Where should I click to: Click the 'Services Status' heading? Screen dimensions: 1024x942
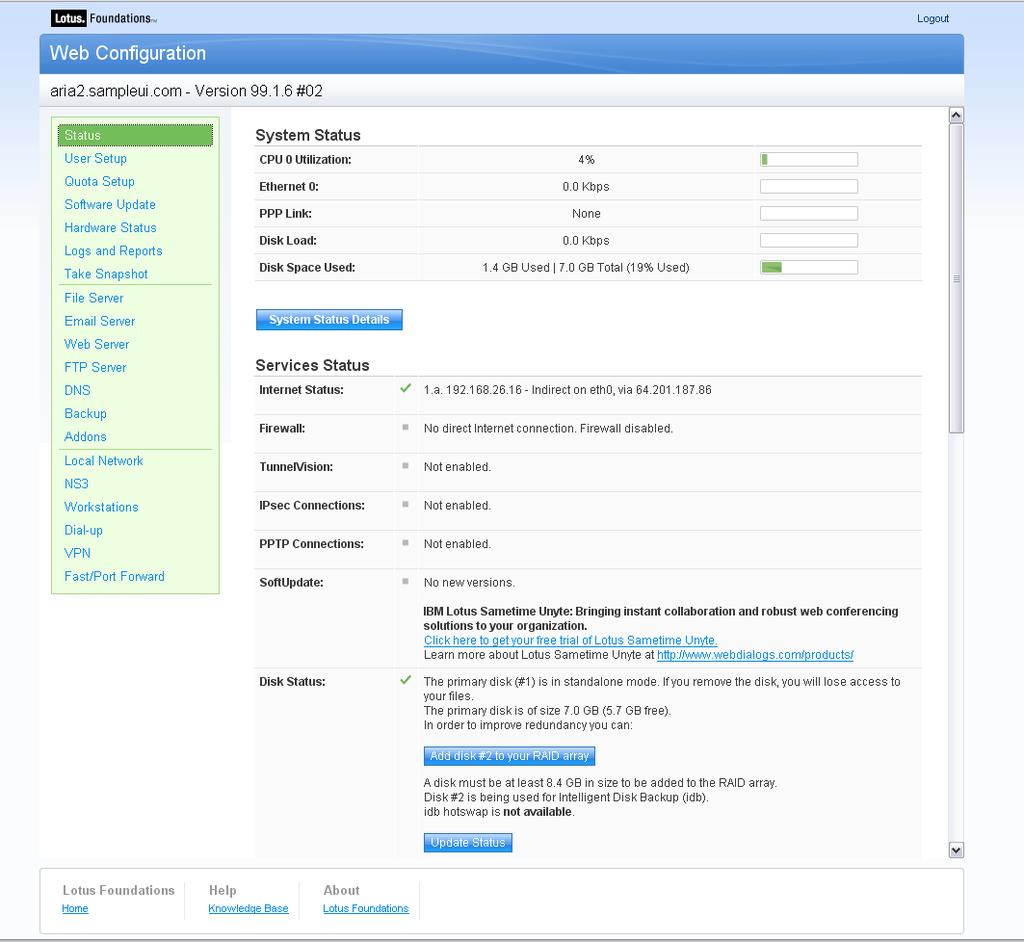pyautogui.click(x=312, y=365)
